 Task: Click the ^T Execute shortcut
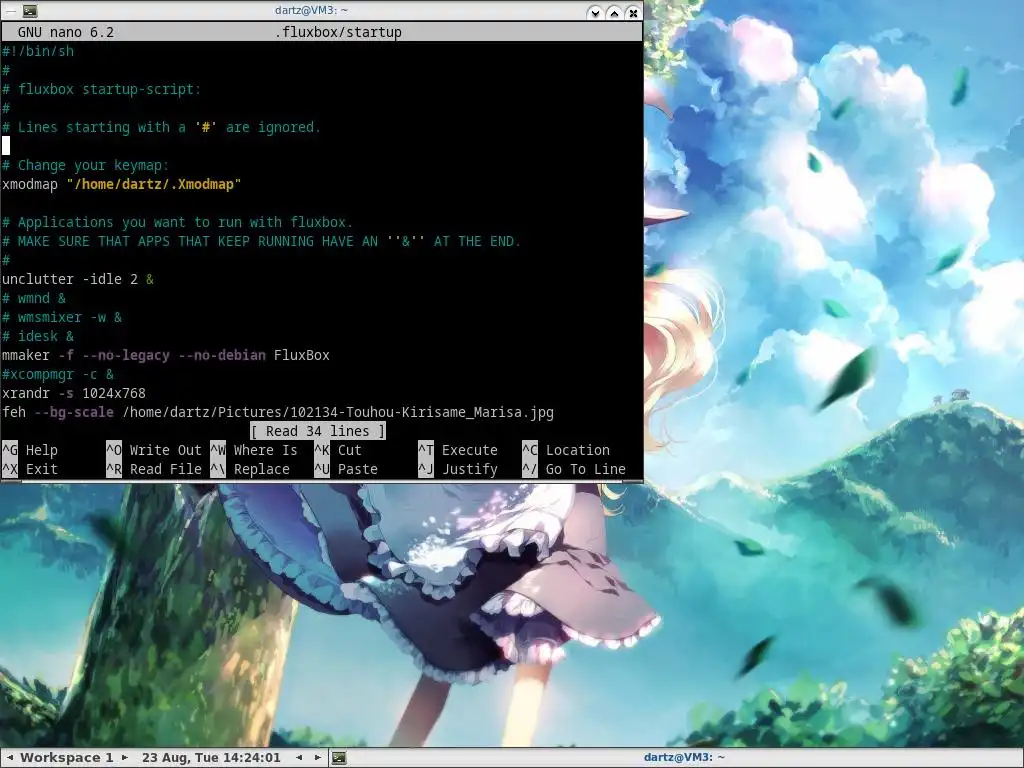(x=458, y=450)
